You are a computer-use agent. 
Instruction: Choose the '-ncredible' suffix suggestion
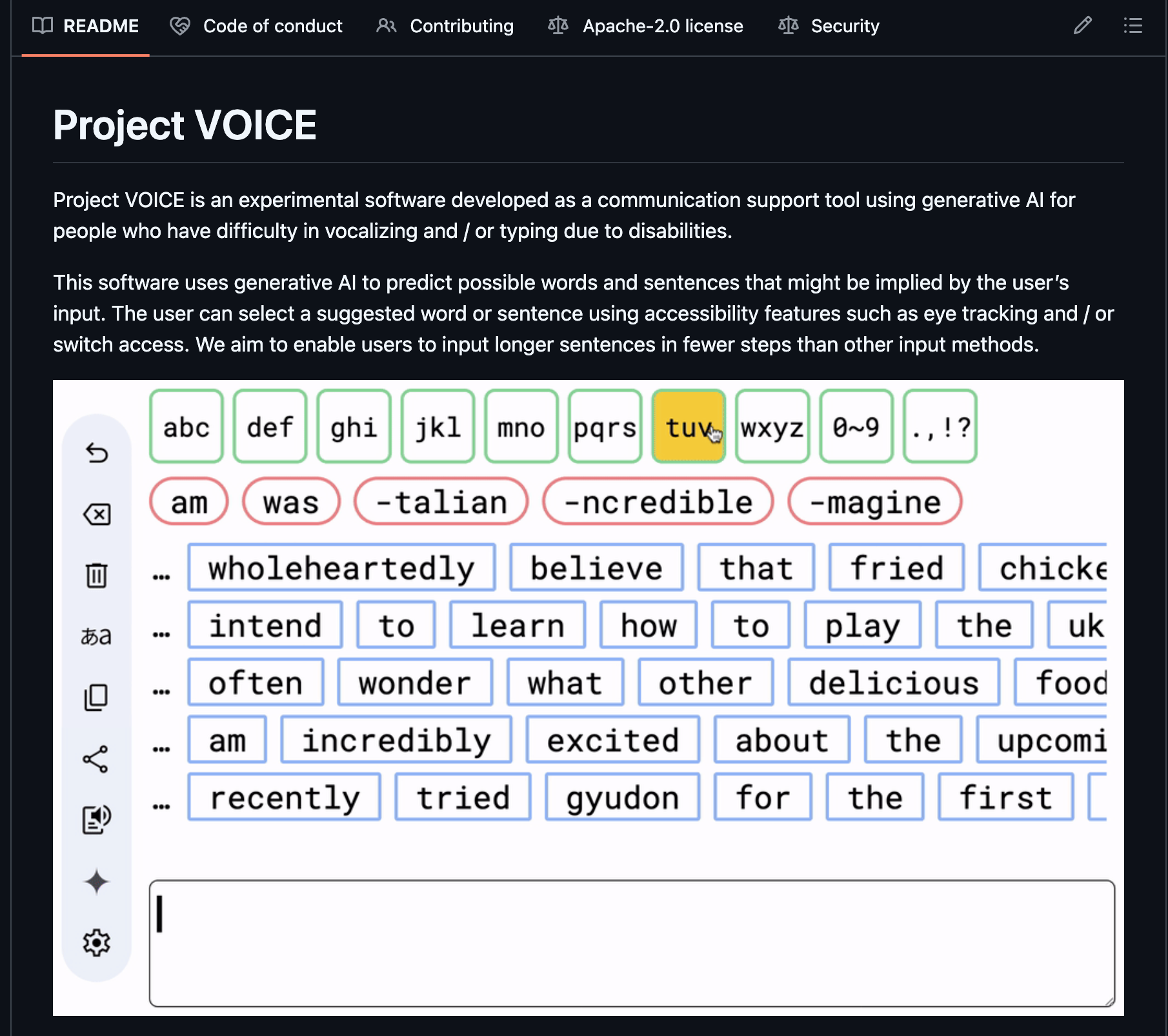[658, 501]
